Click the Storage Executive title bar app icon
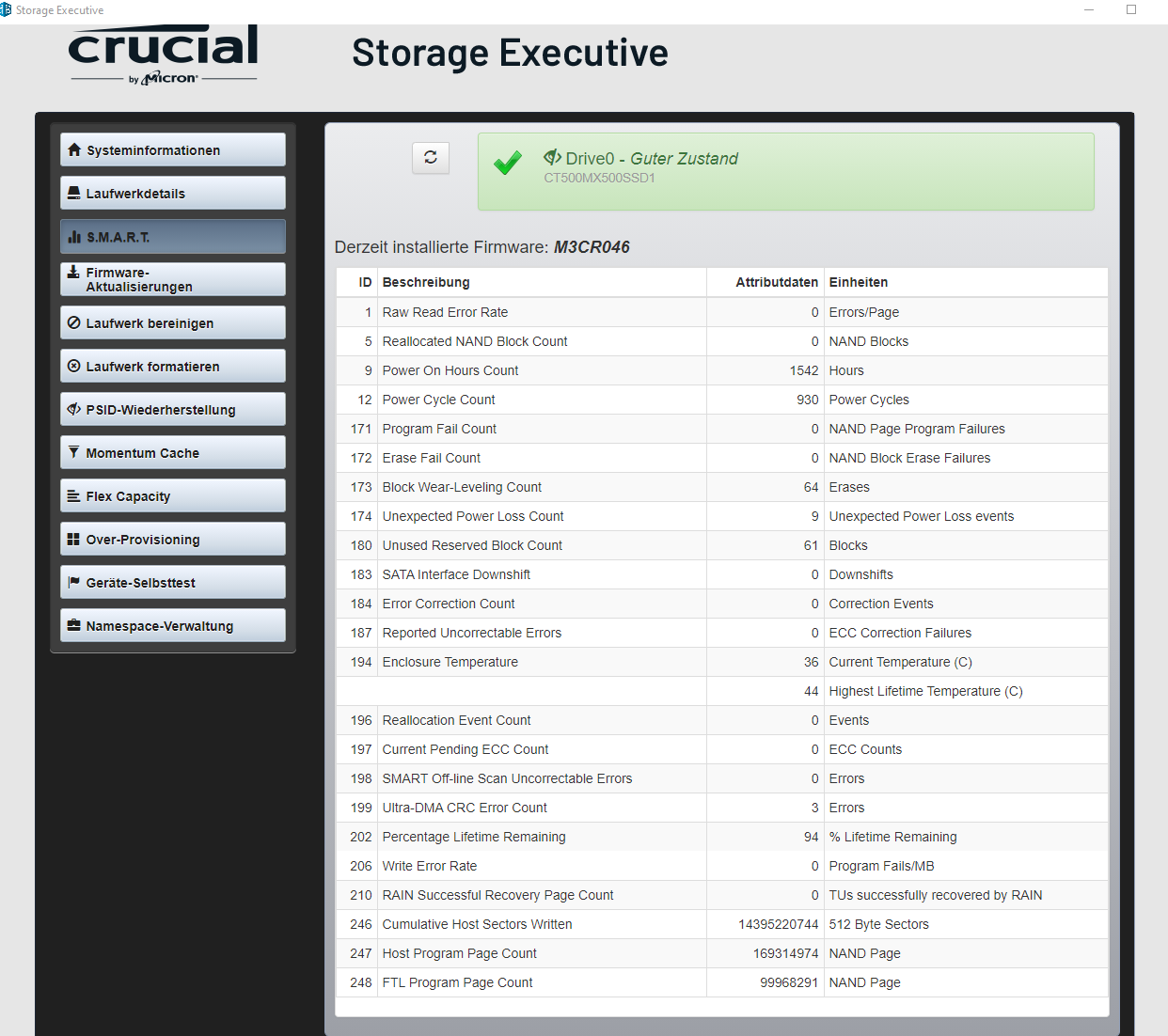This screenshot has height=1036, width=1168. click(x=6, y=9)
